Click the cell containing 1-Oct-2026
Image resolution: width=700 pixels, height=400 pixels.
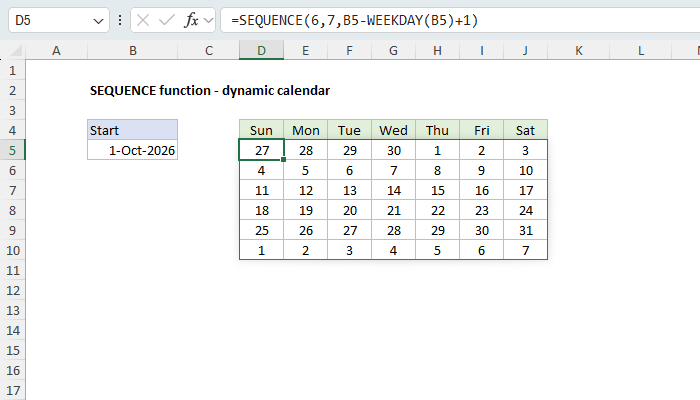pos(133,150)
